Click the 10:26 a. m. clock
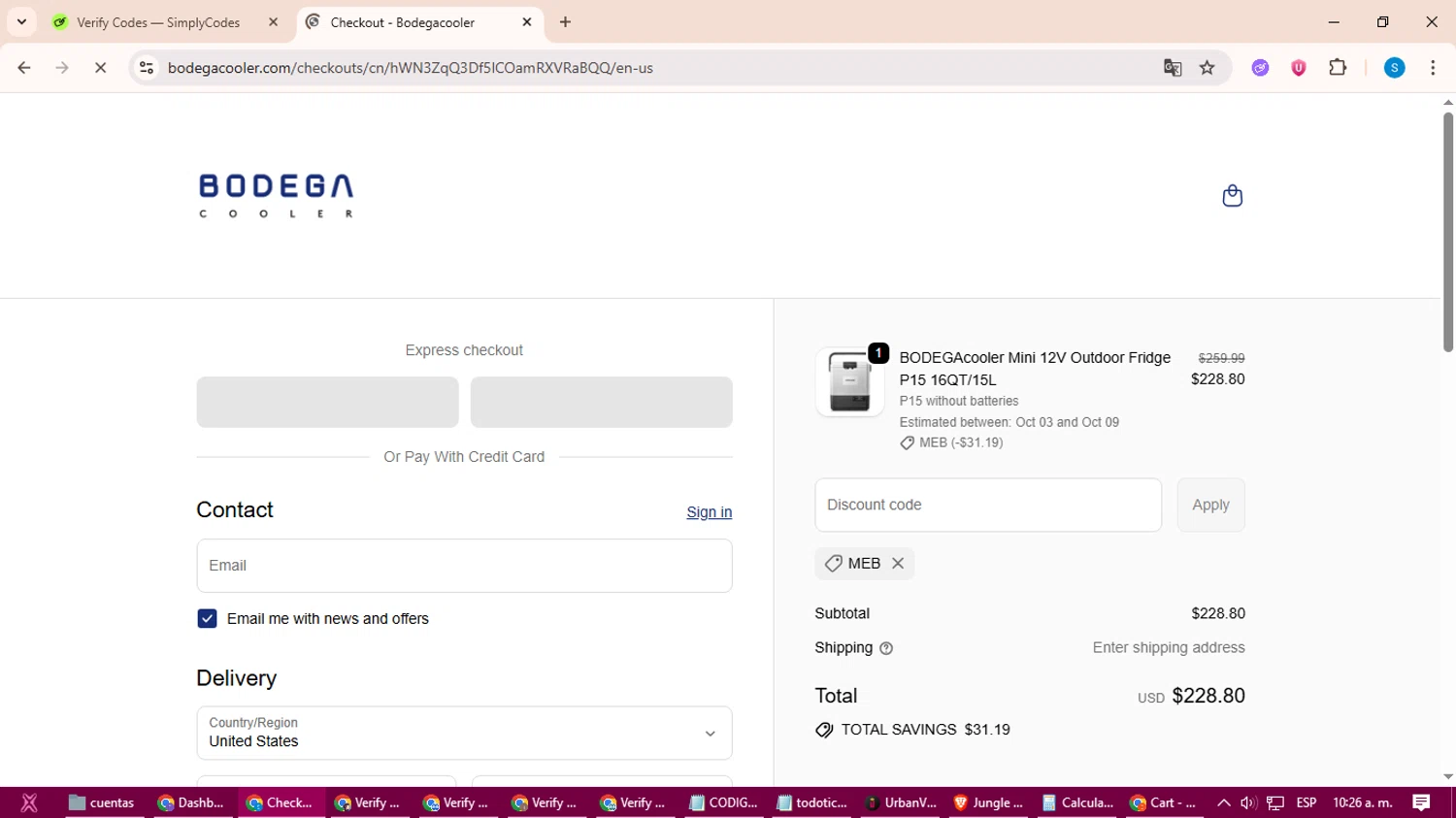This screenshot has width=1456, height=818. click(x=1363, y=802)
